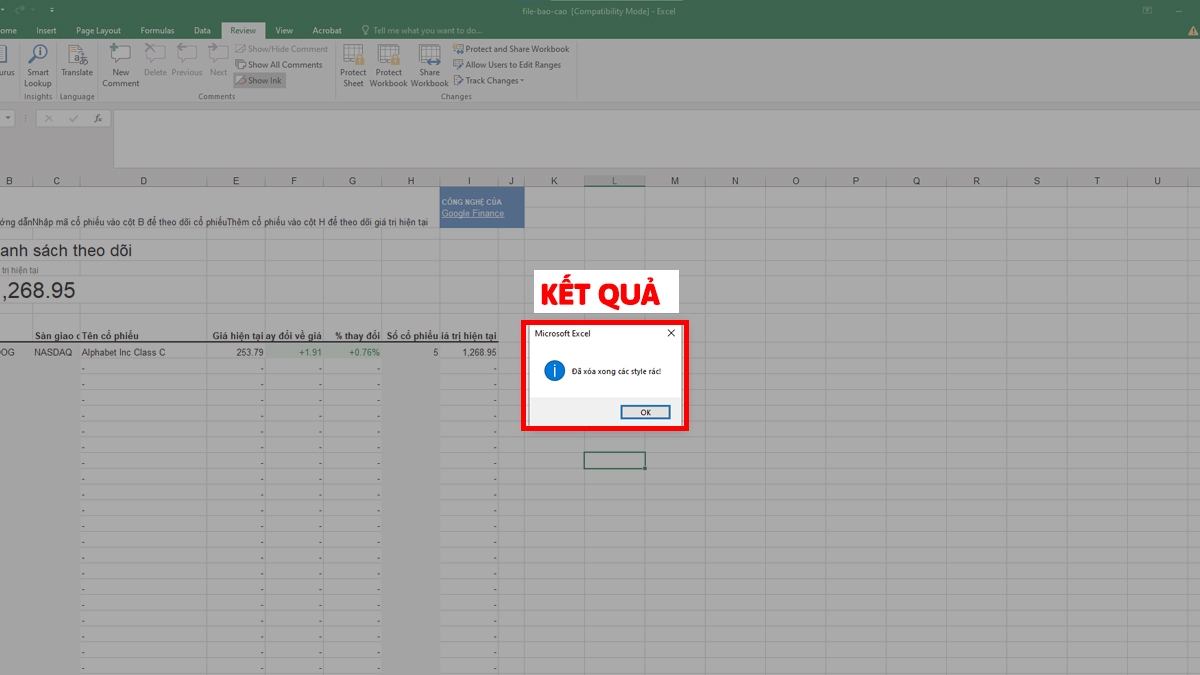Toggle Show All Comments

[x=279, y=64]
